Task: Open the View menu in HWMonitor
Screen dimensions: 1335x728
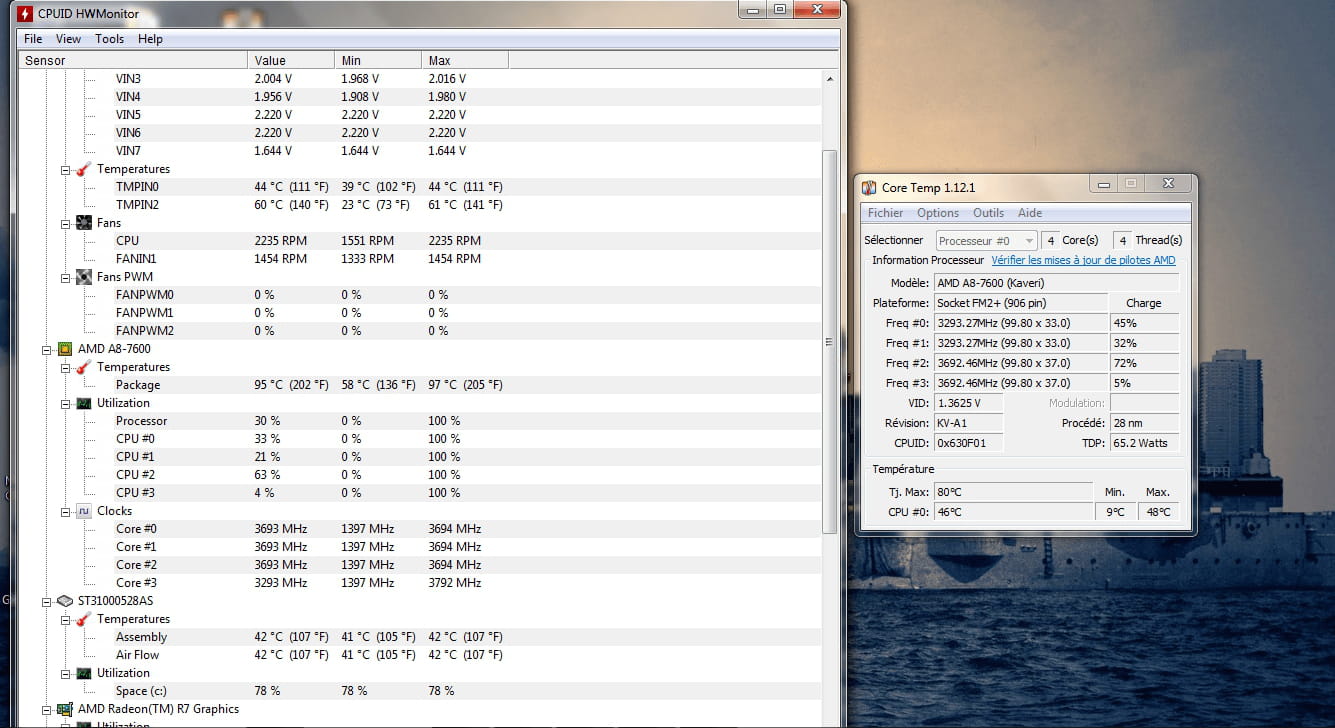Action: 68,39
